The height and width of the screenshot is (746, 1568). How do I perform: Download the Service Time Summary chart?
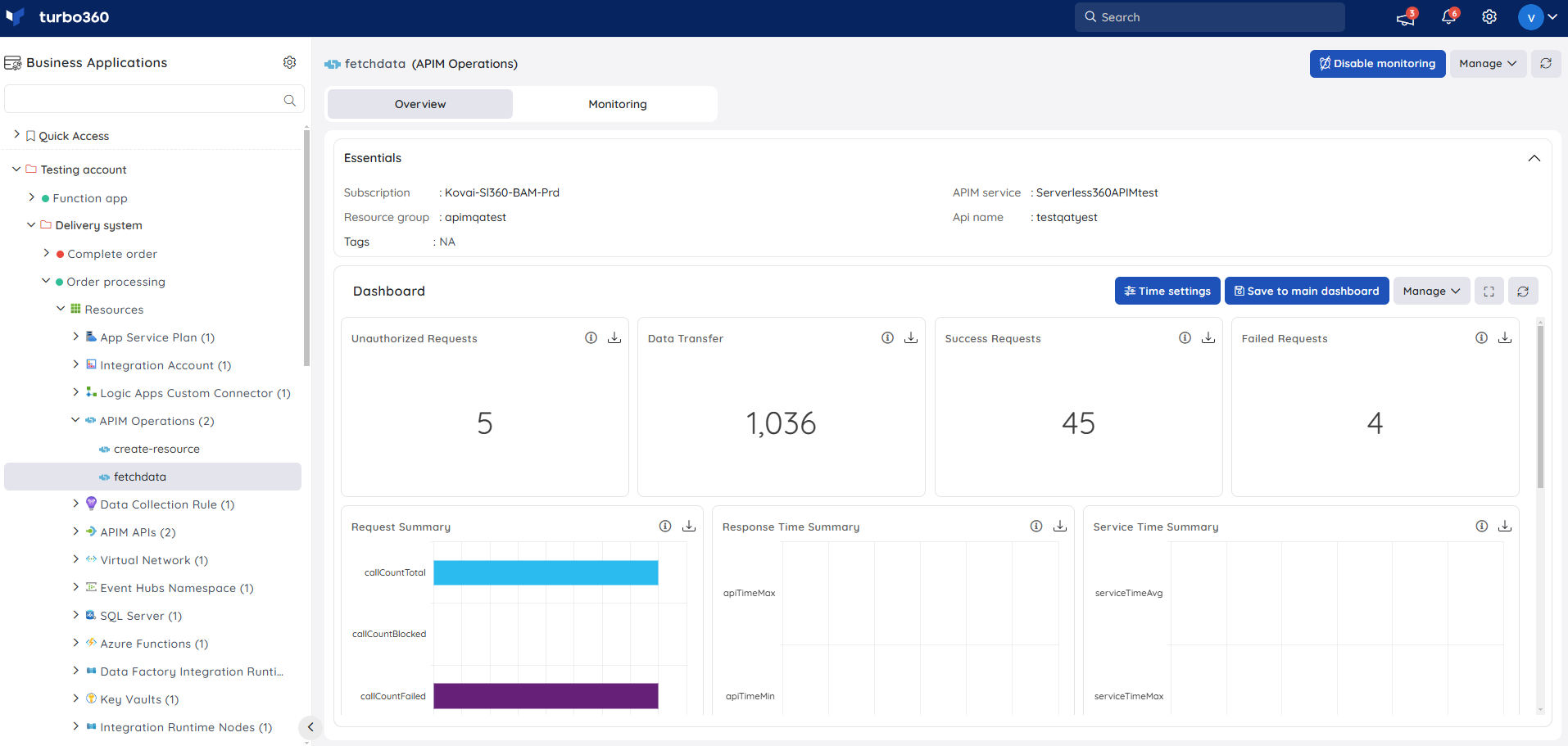[x=1505, y=527]
